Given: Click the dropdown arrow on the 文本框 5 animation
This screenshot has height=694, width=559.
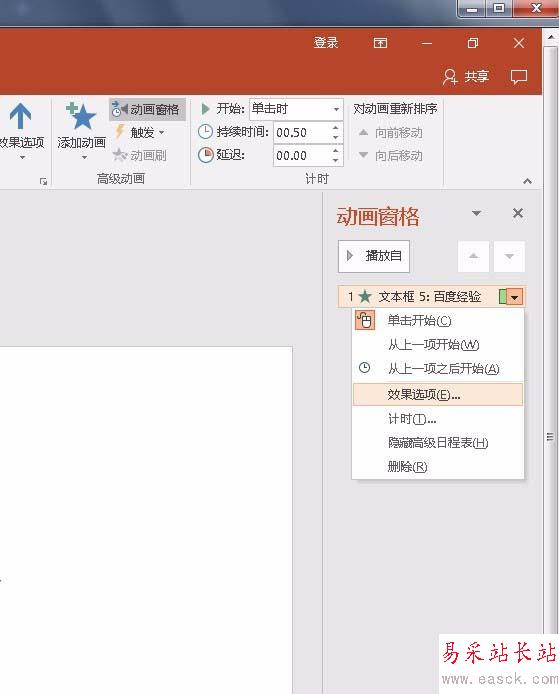Looking at the screenshot, I should [x=515, y=297].
